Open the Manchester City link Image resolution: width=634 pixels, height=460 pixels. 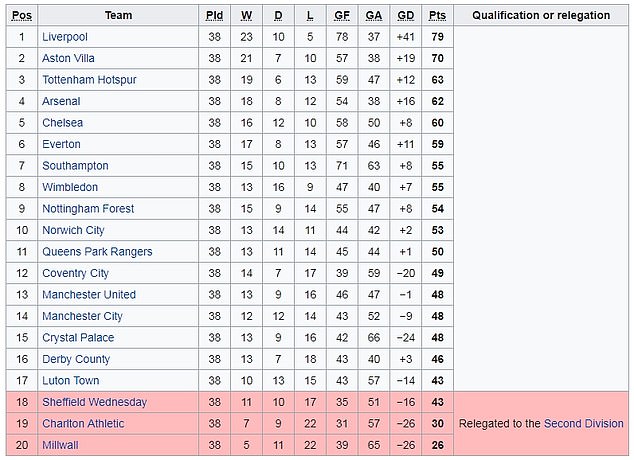click(82, 316)
